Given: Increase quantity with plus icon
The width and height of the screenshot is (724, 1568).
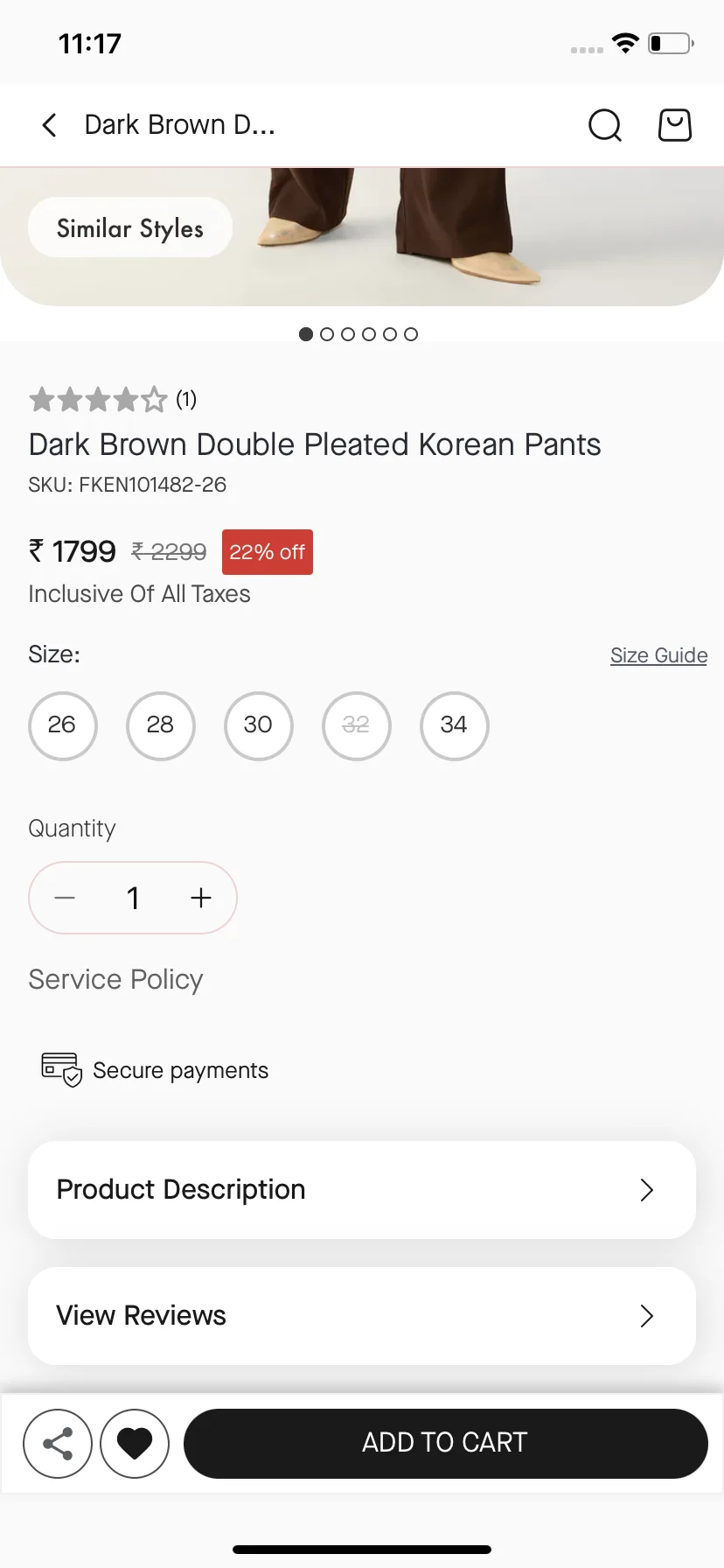Looking at the screenshot, I should (201, 898).
